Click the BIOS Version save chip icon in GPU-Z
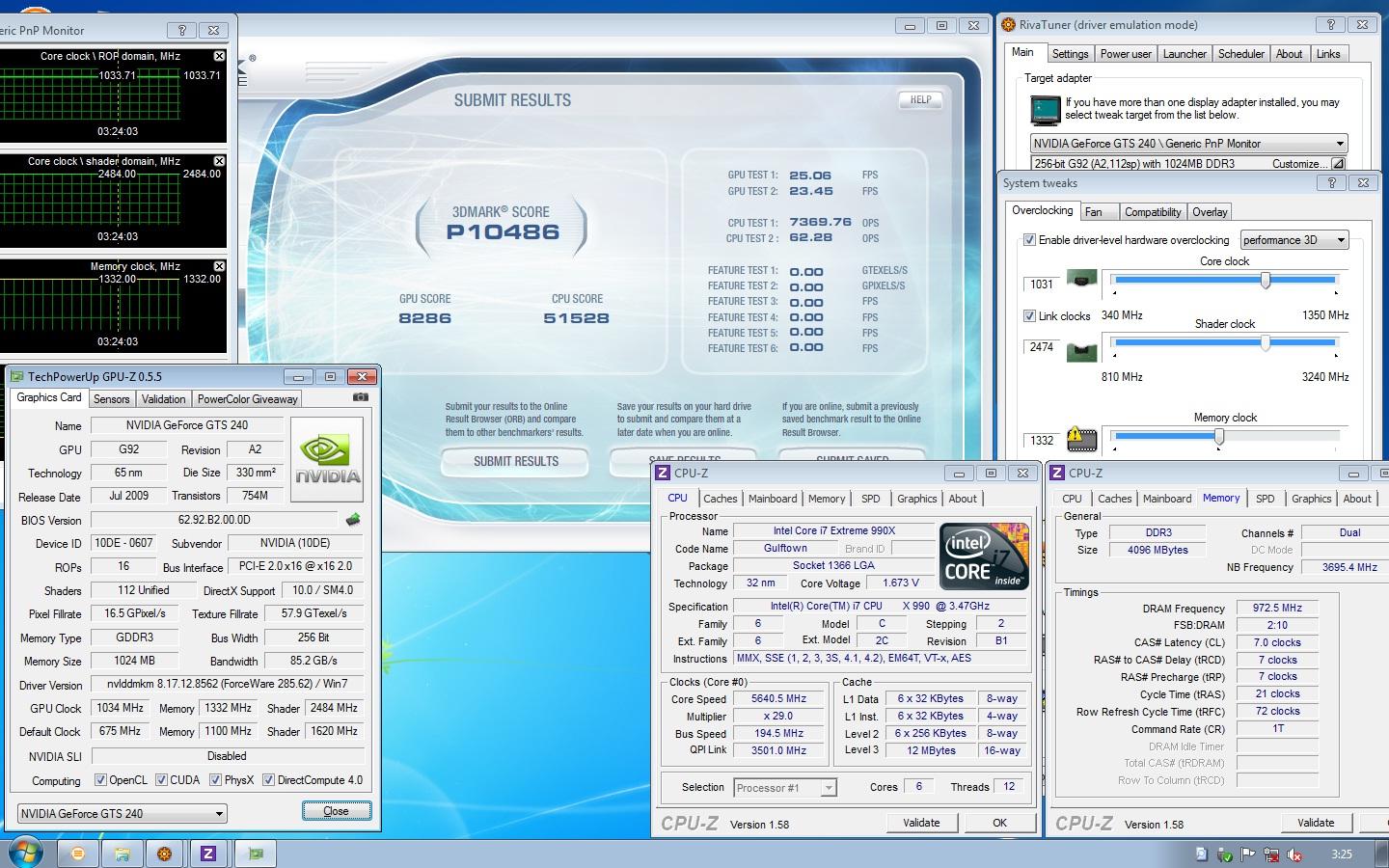Image resolution: width=1389 pixels, height=868 pixels. tap(353, 520)
